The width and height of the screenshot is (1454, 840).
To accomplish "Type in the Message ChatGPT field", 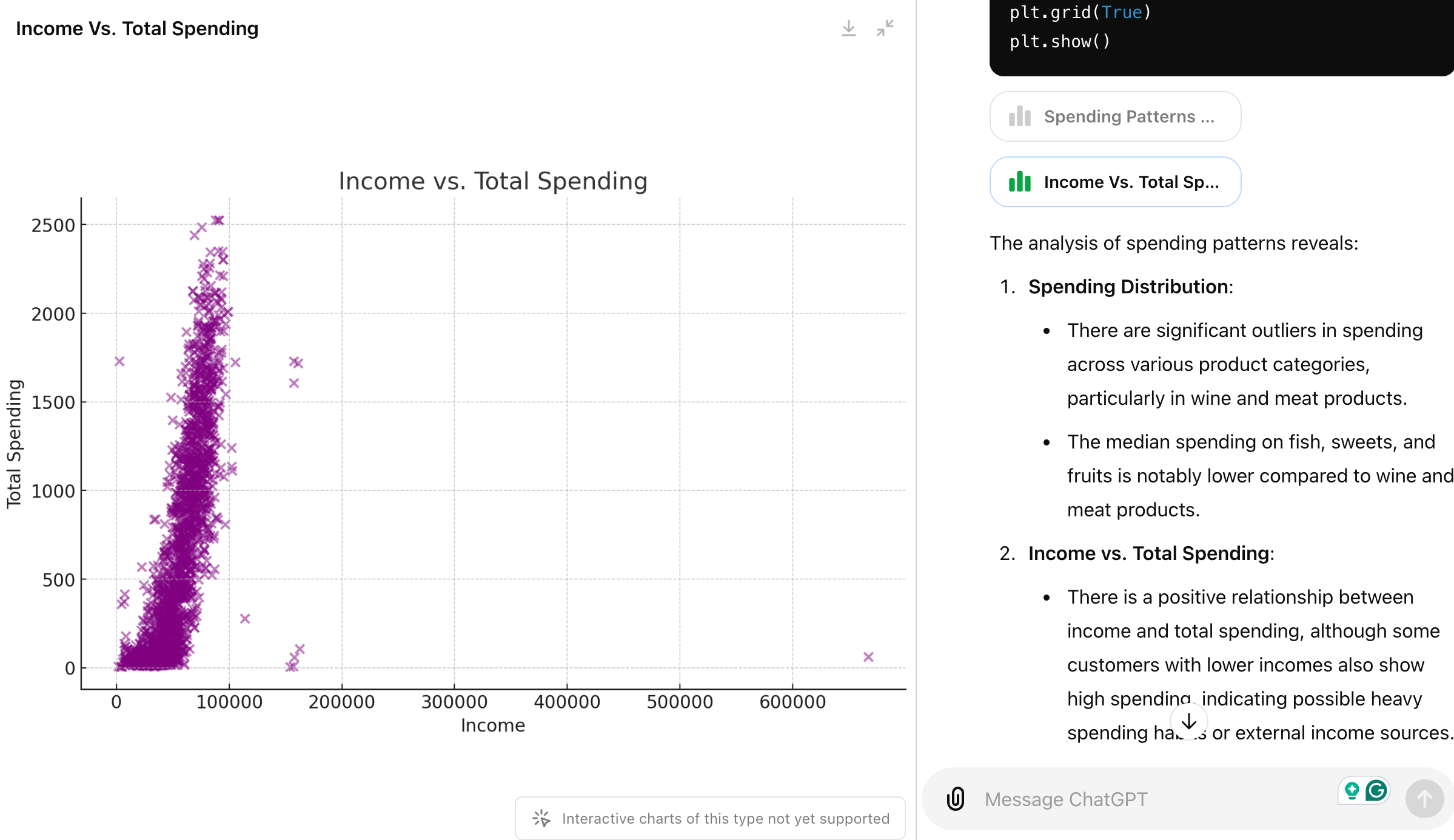I will (x=1152, y=799).
